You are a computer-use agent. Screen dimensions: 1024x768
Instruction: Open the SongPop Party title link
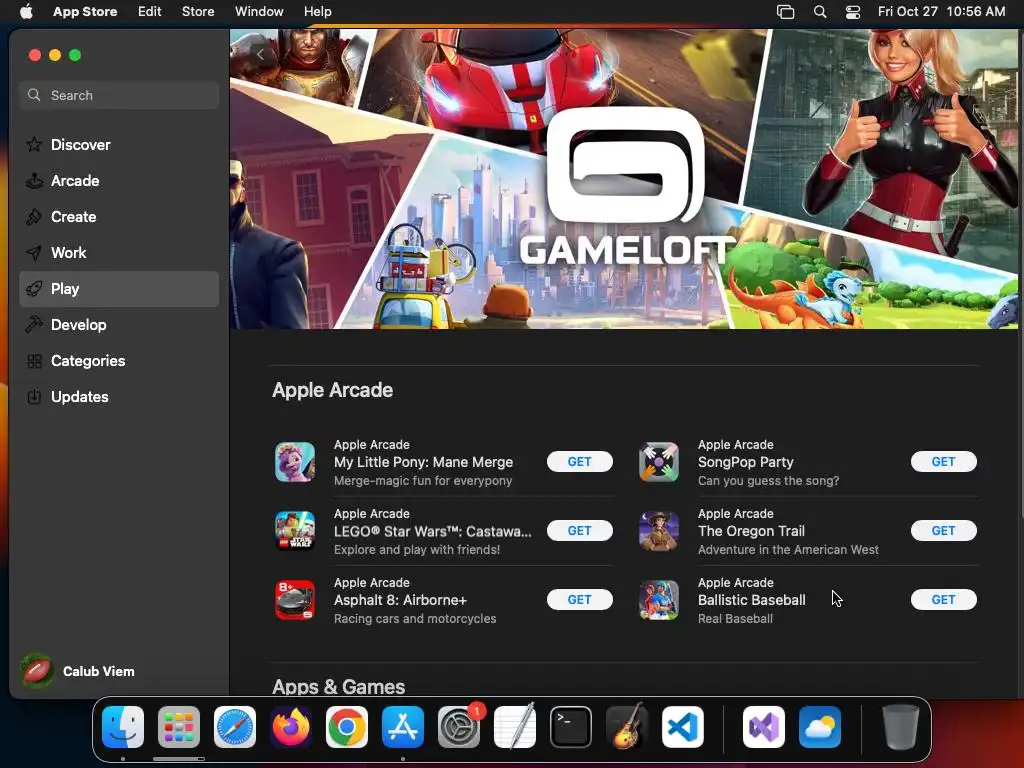pyautogui.click(x=745, y=462)
